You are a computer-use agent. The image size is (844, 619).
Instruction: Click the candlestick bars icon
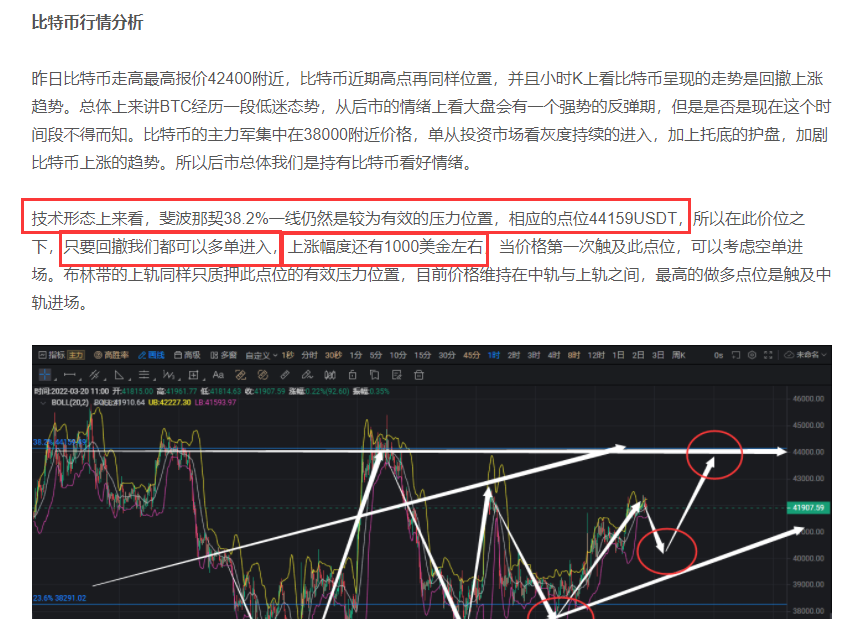[330, 375]
